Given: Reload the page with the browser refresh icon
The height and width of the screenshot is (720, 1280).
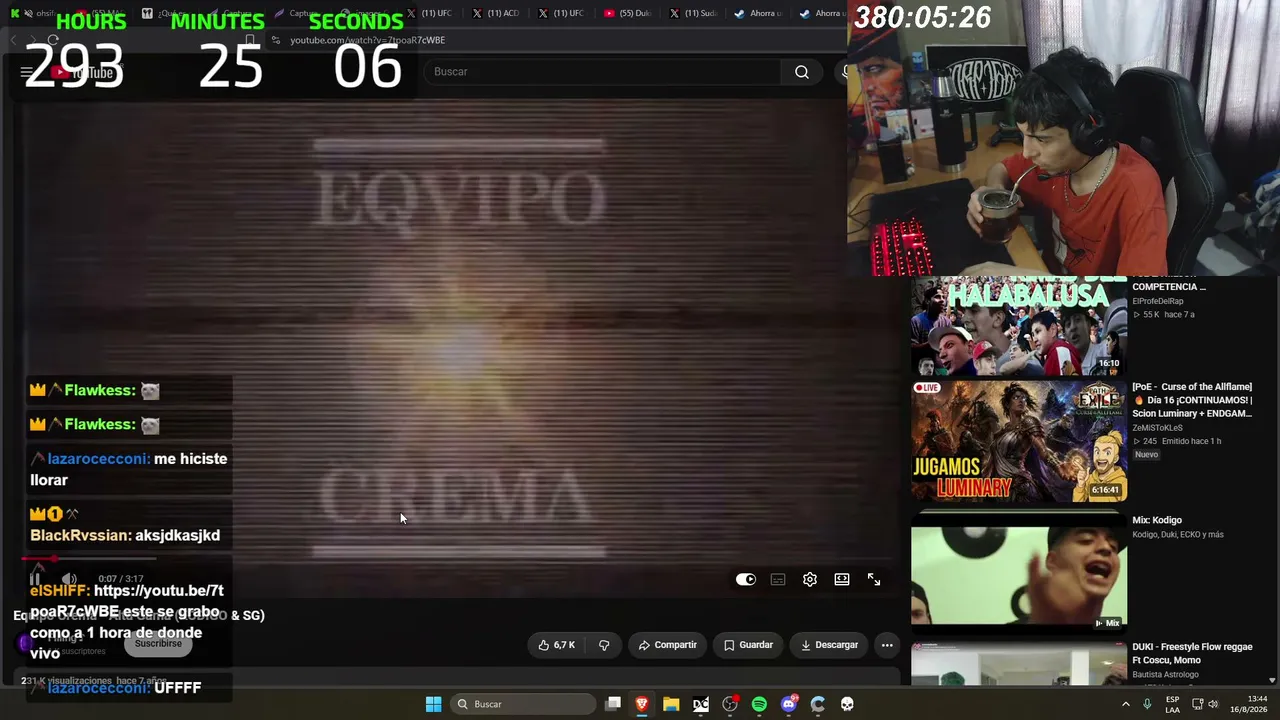Looking at the screenshot, I should click(53, 40).
